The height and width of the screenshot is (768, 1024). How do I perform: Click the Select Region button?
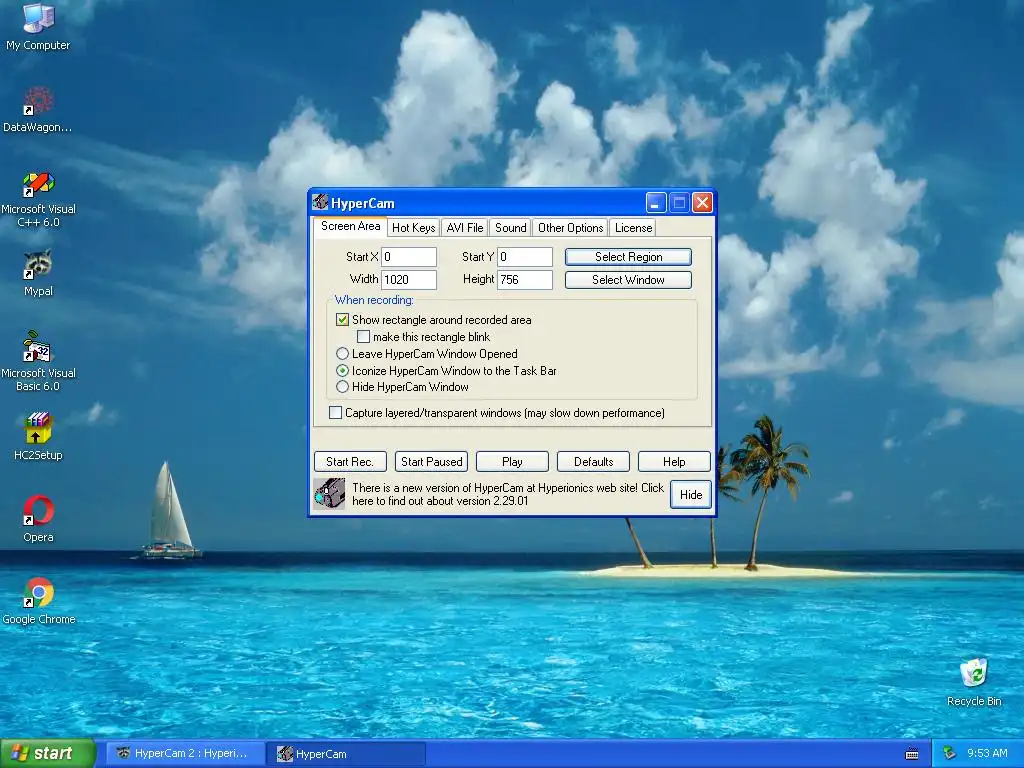628,257
